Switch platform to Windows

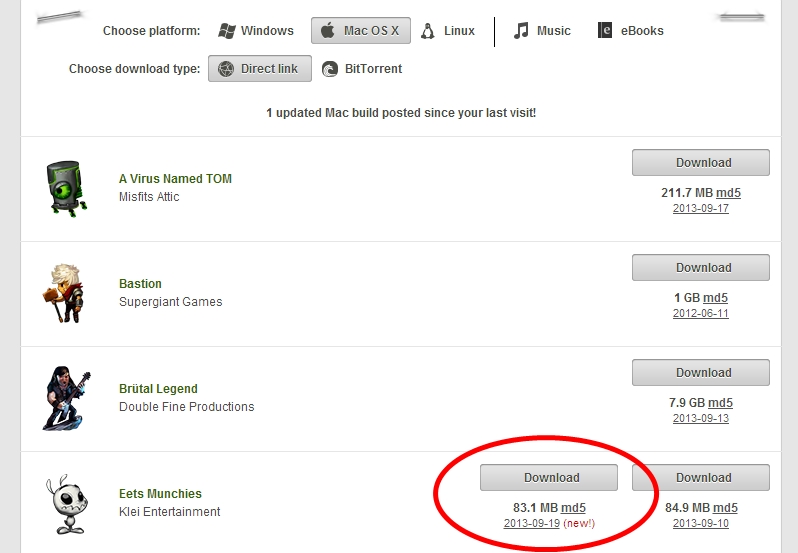(256, 31)
